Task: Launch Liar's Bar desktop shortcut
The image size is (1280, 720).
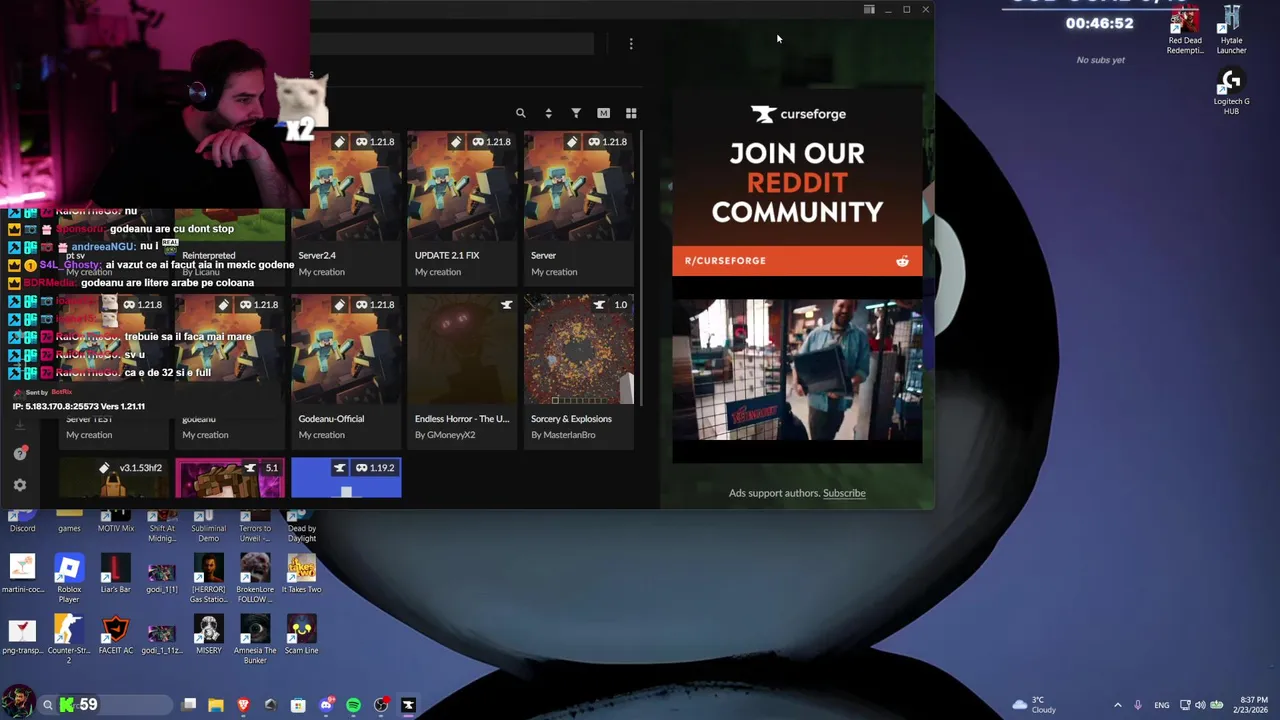Action: point(115,574)
